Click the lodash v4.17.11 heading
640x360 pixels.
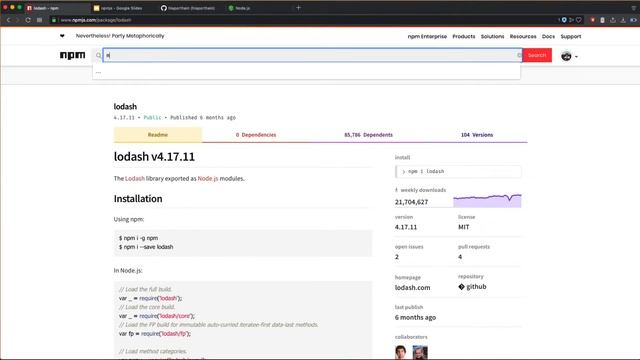pyautogui.click(x=154, y=157)
